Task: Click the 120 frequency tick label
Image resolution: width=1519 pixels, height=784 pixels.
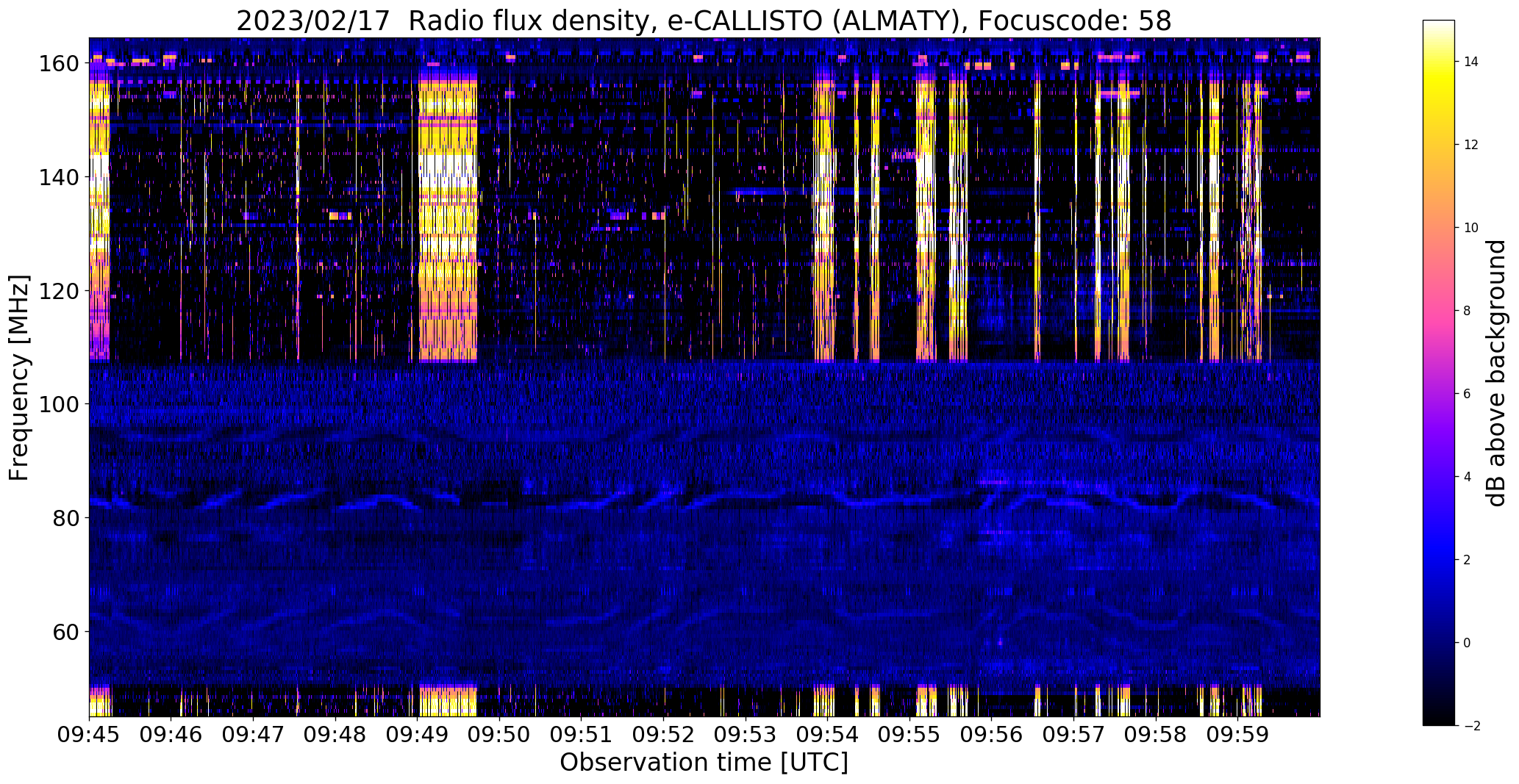Action: (x=60, y=291)
